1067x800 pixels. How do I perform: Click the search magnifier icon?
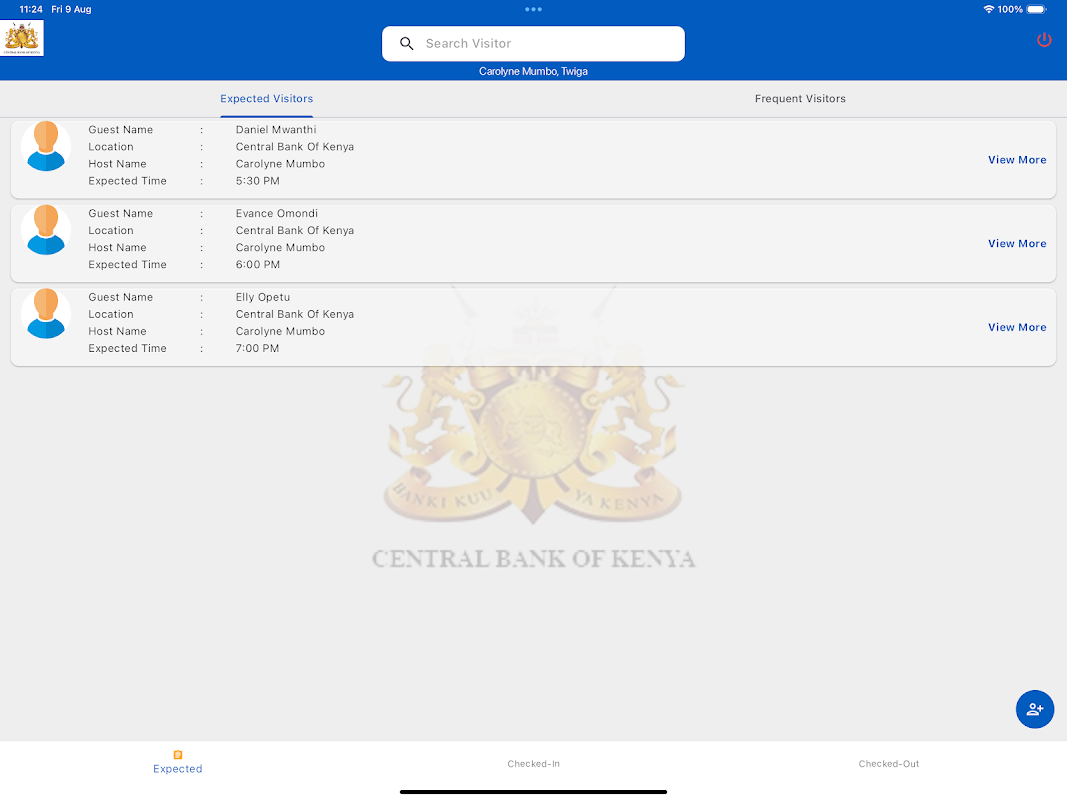406,44
